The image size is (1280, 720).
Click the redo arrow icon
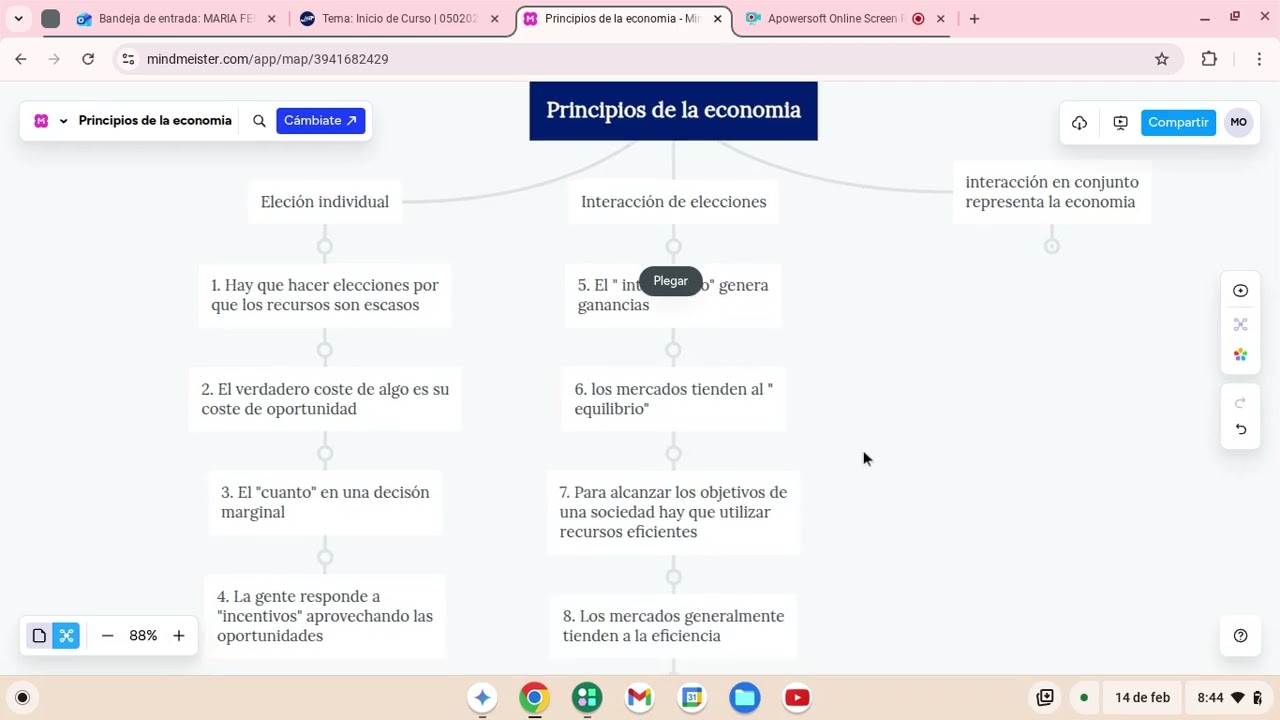pyautogui.click(x=1240, y=403)
